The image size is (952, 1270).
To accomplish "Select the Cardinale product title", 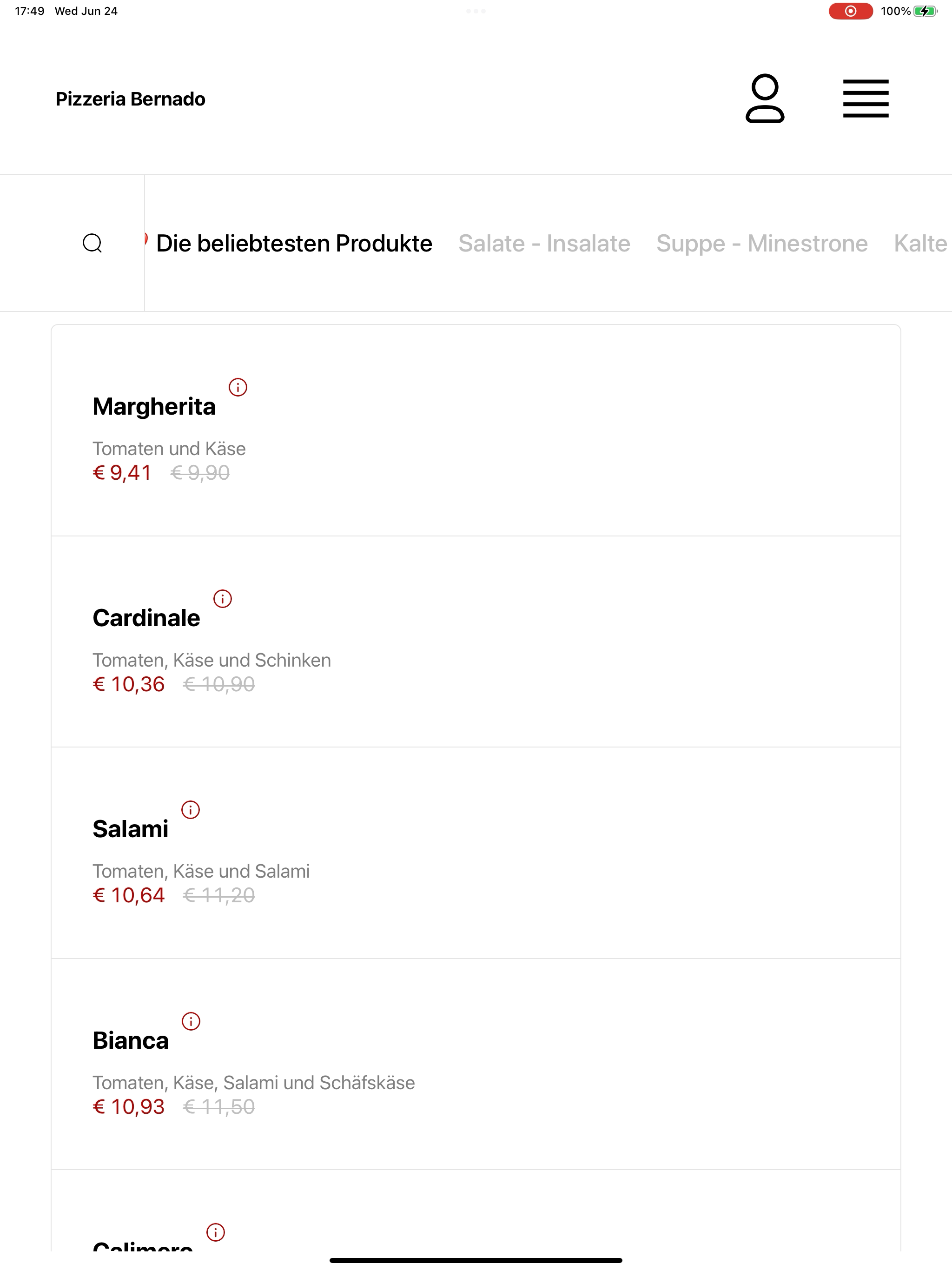I will pyautogui.click(x=146, y=618).
